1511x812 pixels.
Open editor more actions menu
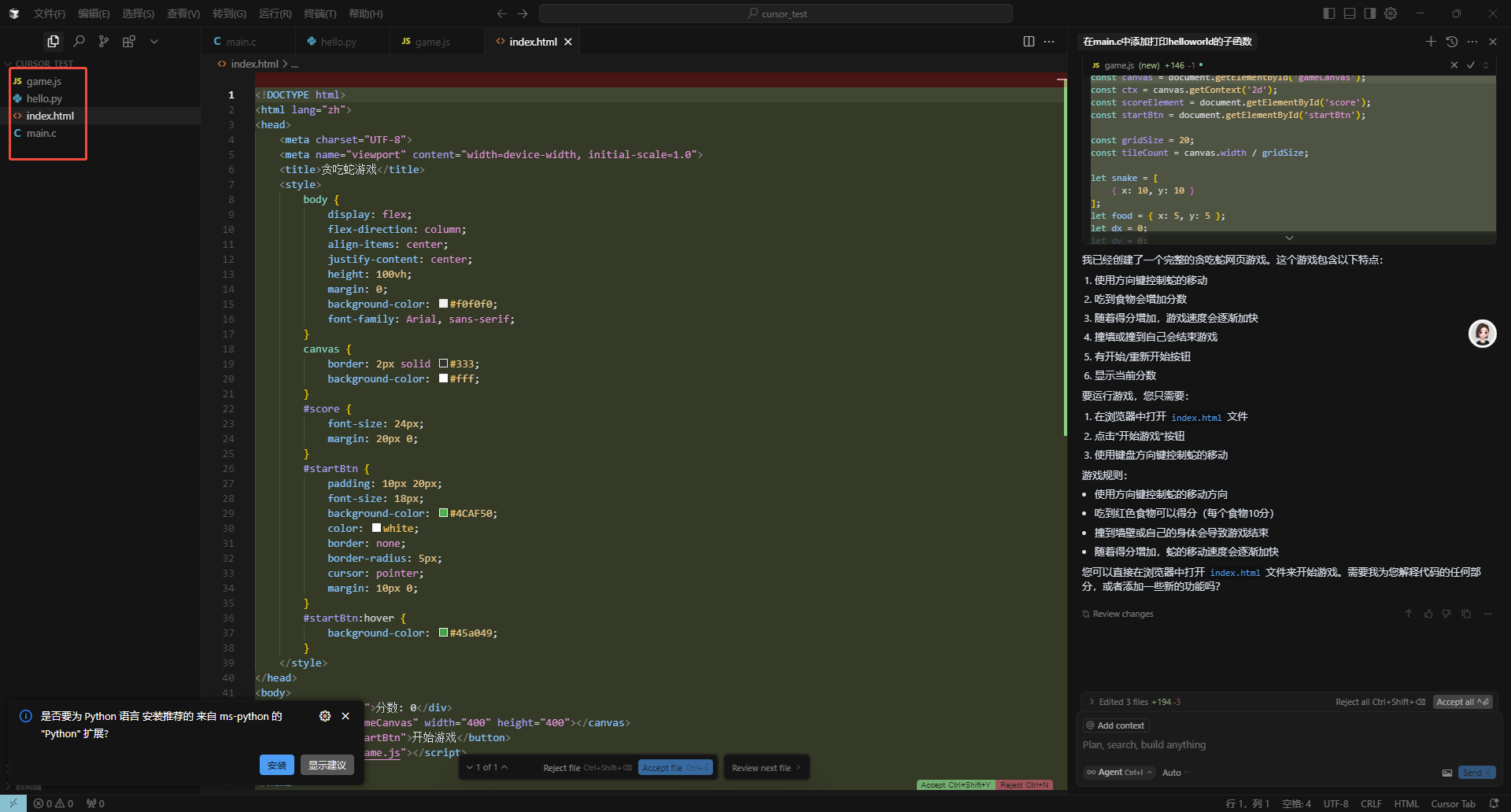[1049, 42]
